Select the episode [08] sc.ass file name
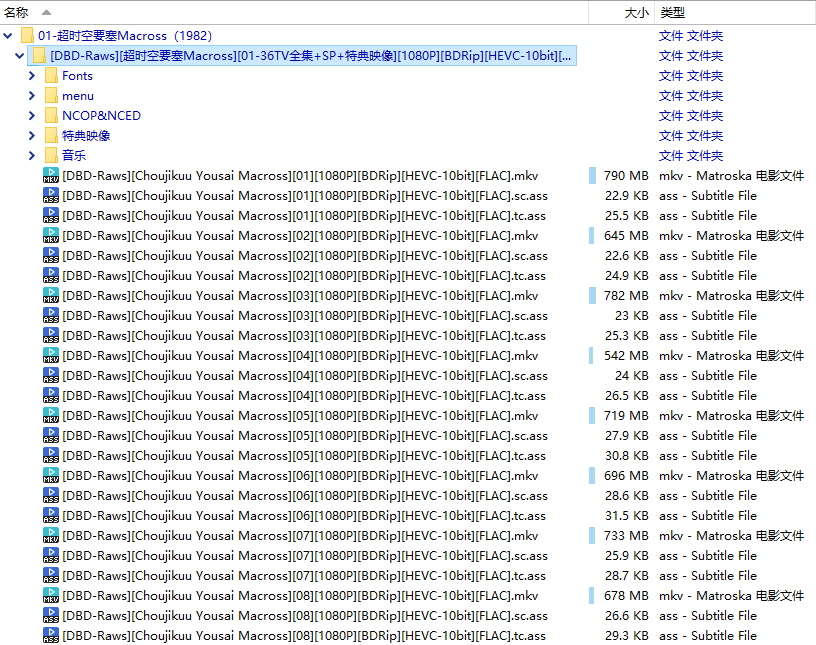816x645 pixels. point(305,616)
